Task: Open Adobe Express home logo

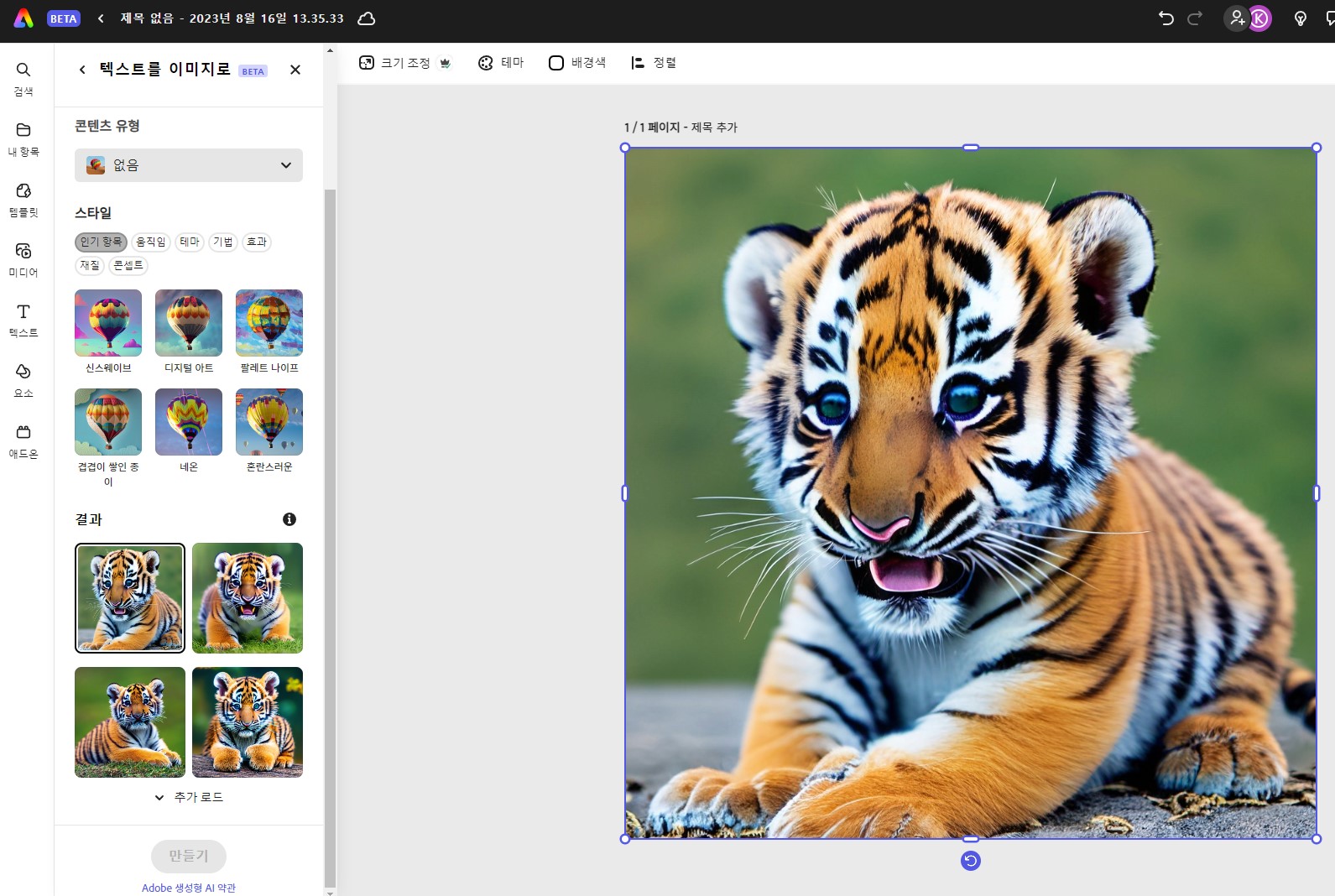Action: pyautogui.click(x=23, y=18)
